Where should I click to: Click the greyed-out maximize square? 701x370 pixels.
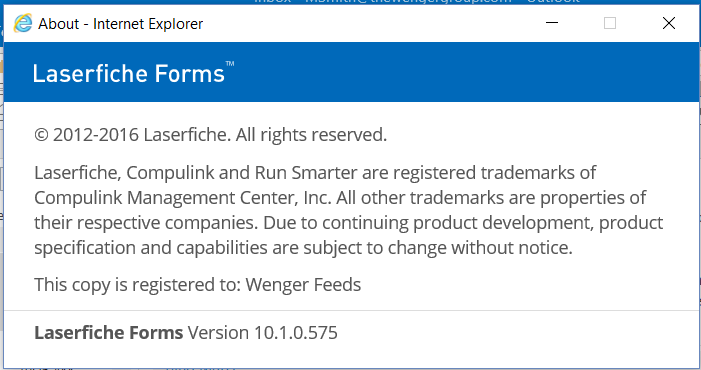(610, 23)
